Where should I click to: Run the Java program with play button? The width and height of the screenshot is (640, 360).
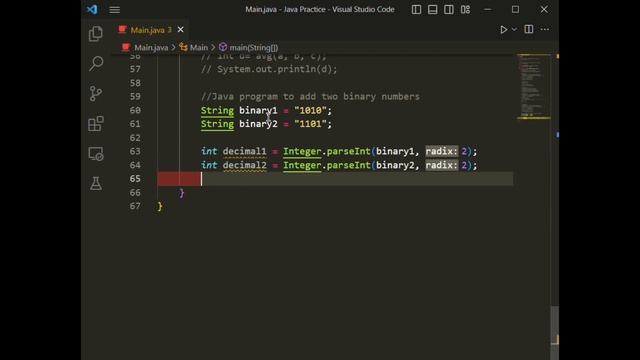tap(503, 29)
